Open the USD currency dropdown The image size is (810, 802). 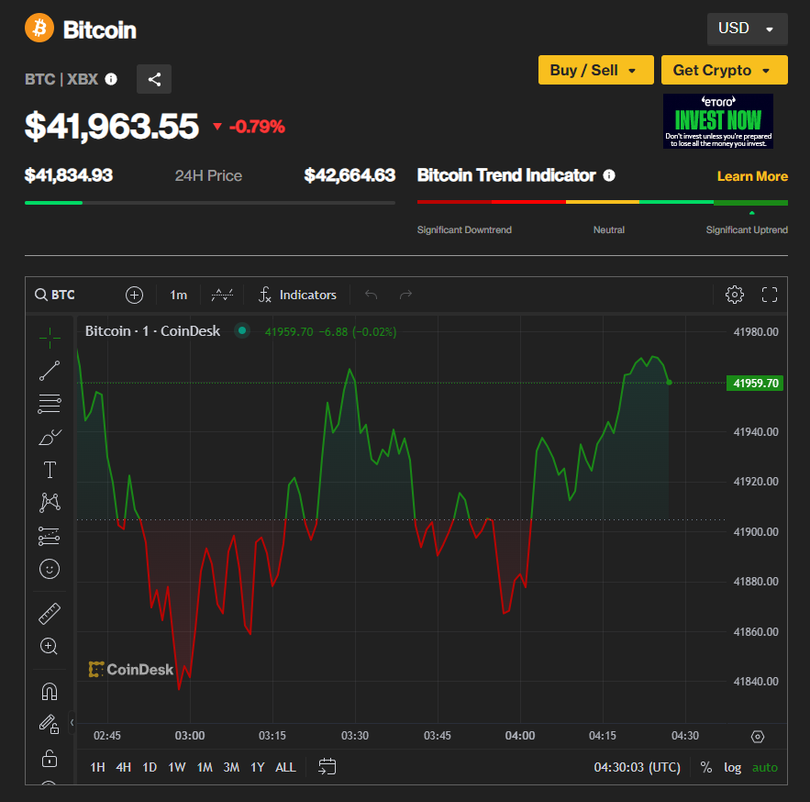[746, 29]
